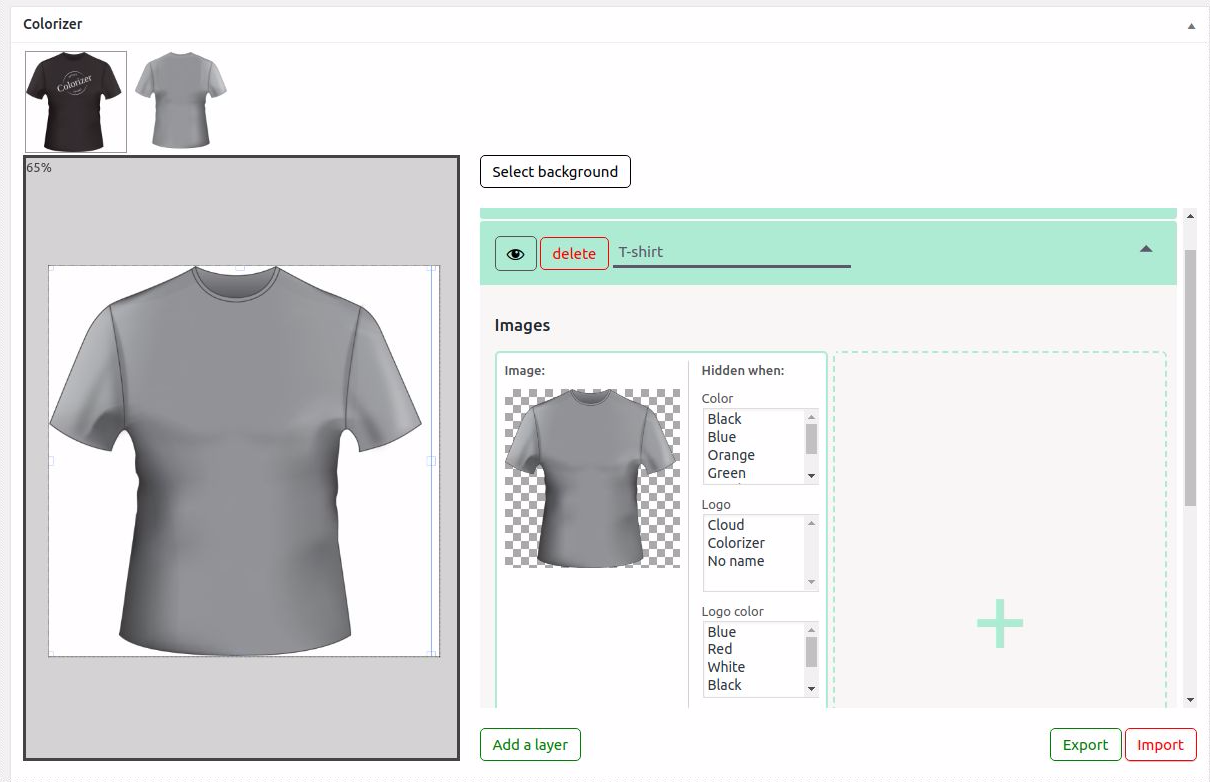The height and width of the screenshot is (782, 1210).
Task: Import a colorizer configuration
Action: tap(1160, 744)
